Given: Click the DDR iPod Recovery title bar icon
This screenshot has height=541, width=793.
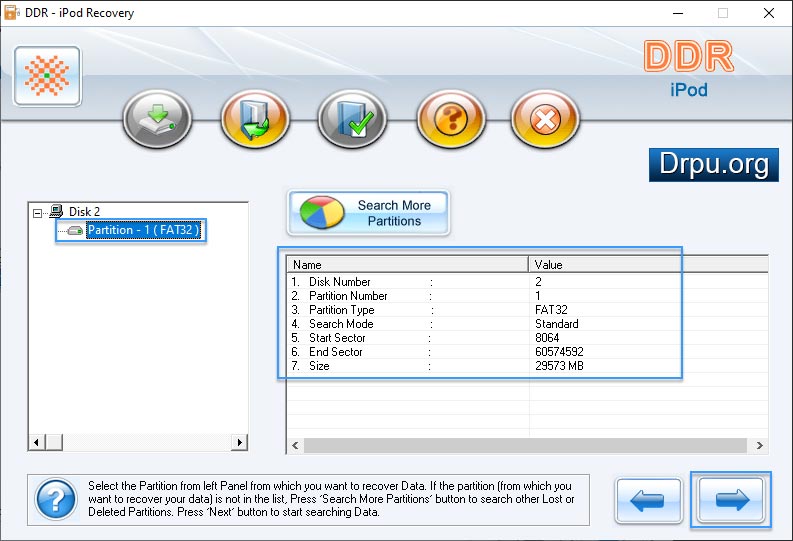Looking at the screenshot, I should 11,13.
